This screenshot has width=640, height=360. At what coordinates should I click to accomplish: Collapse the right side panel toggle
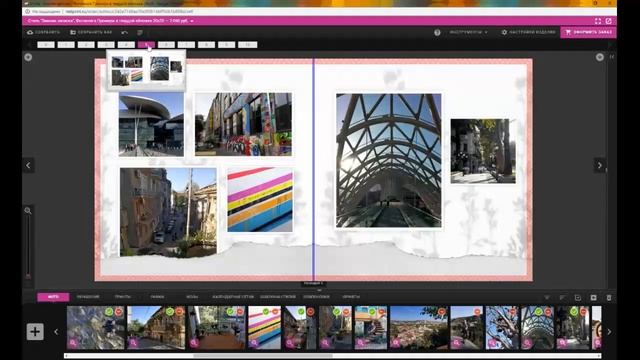coord(611,57)
